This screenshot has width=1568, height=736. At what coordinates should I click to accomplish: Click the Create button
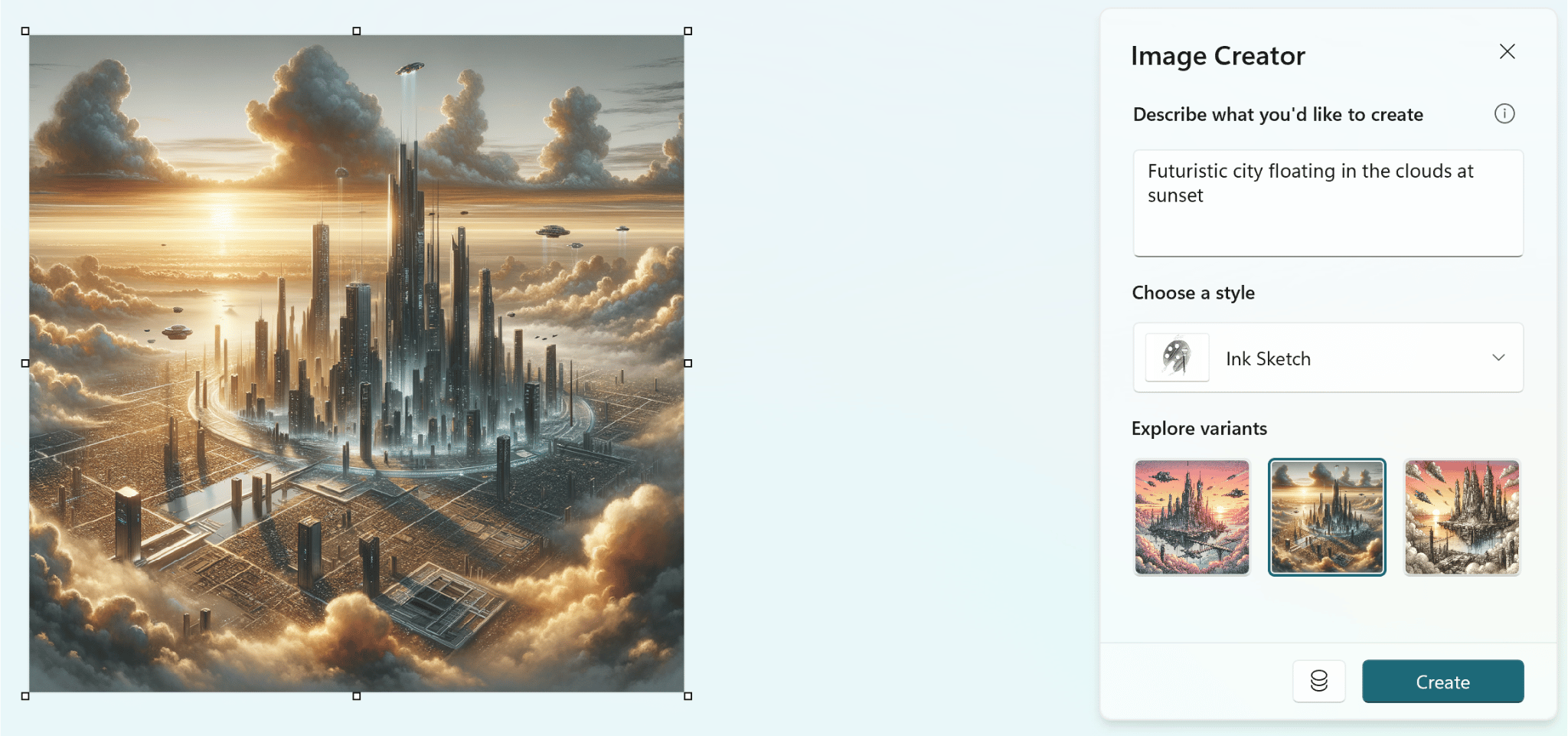[x=1442, y=681]
